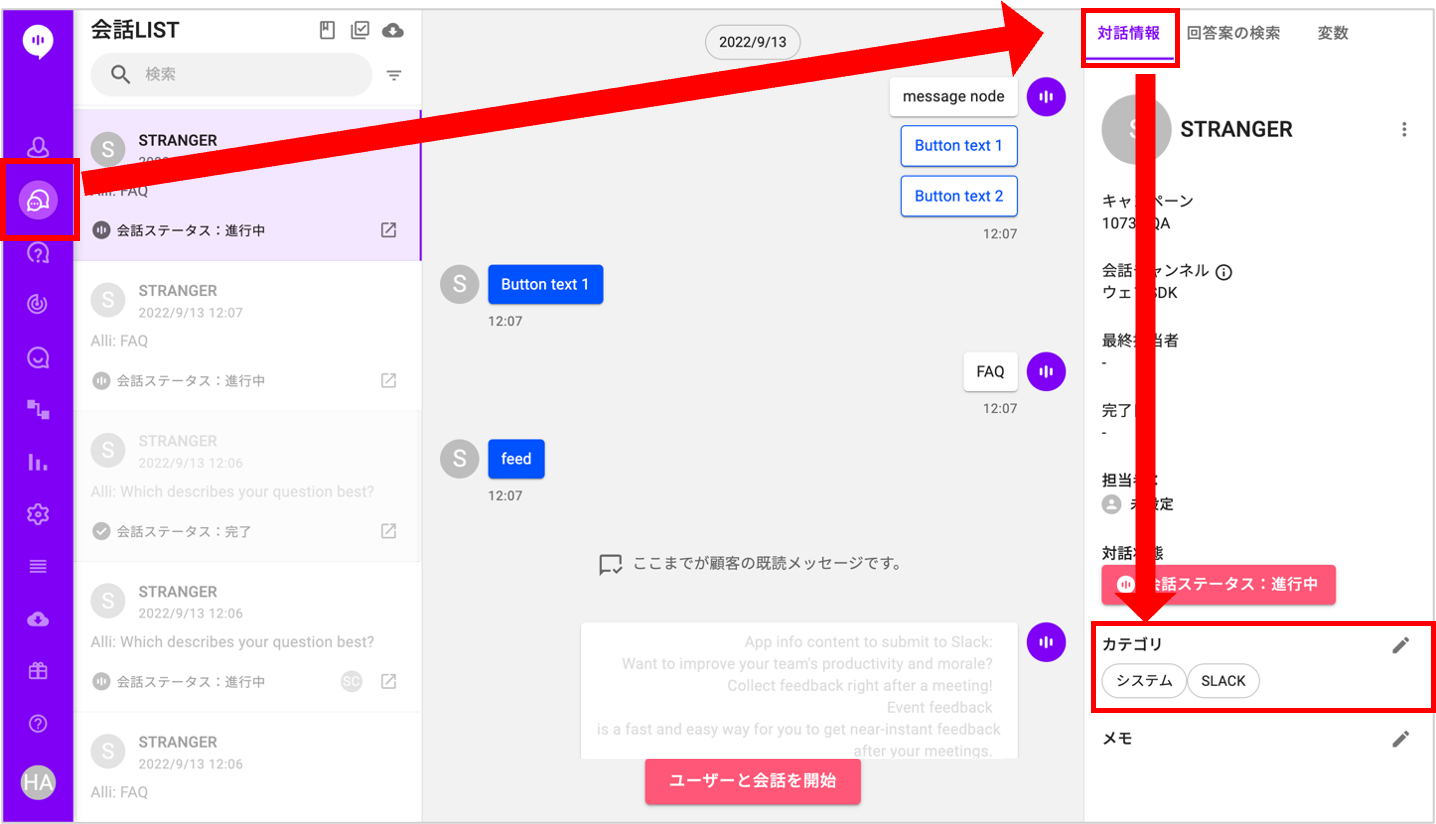Image resolution: width=1436 pixels, height=824 pixels.
Task: Click the download cloud icon above the conversation list
Action: pyautogui.click(x=393, y=30)
